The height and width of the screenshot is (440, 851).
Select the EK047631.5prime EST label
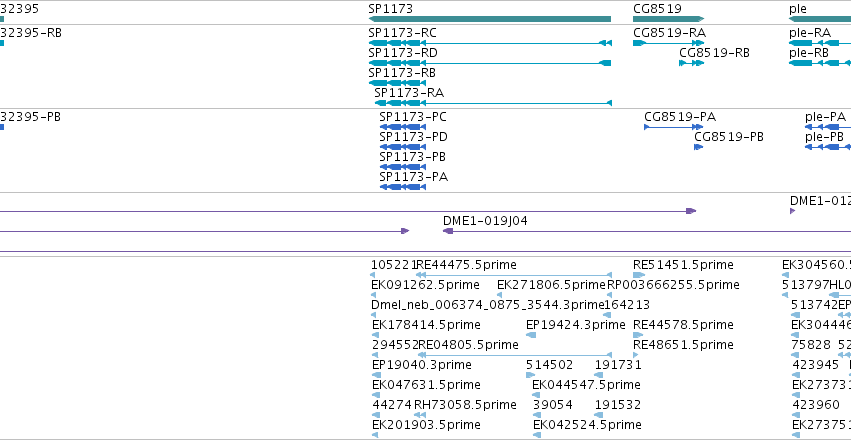click(x=426, y=385)
